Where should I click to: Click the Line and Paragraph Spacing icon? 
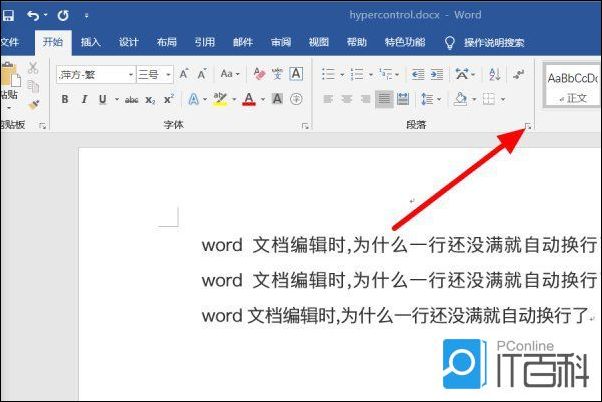[427, 99]
